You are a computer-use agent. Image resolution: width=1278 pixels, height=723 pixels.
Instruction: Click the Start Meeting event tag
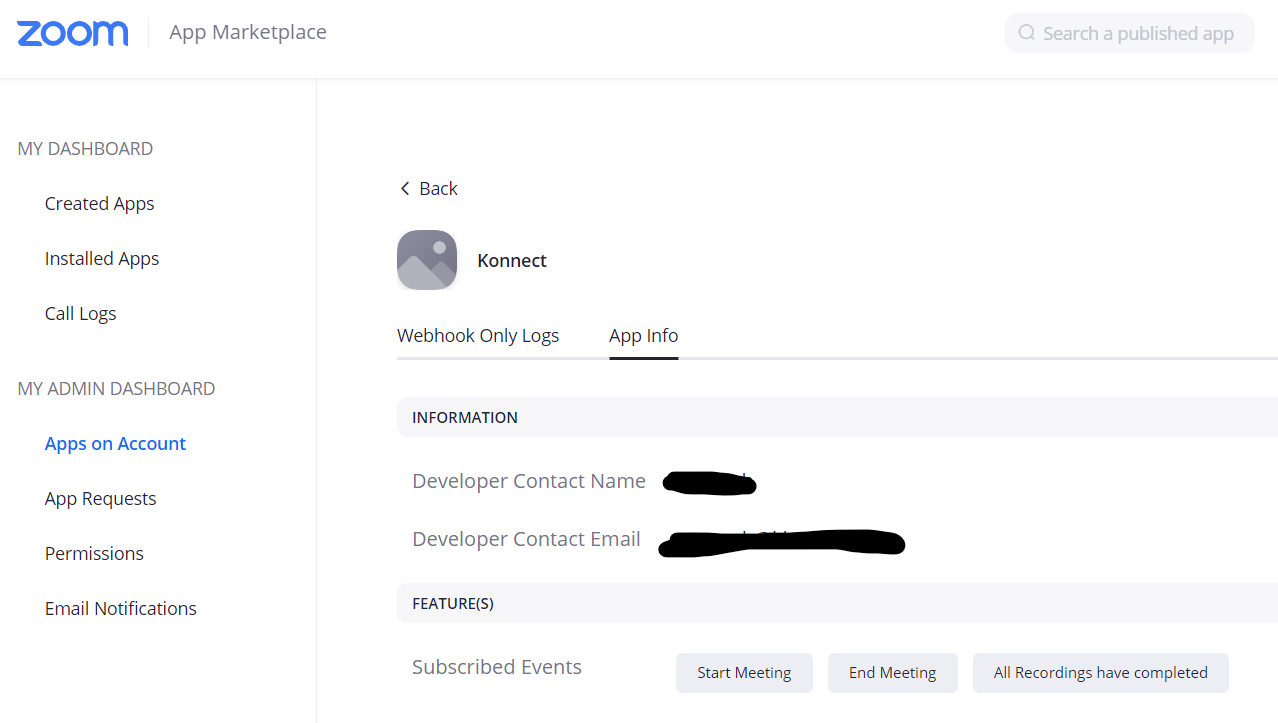[x=744, y=673]
